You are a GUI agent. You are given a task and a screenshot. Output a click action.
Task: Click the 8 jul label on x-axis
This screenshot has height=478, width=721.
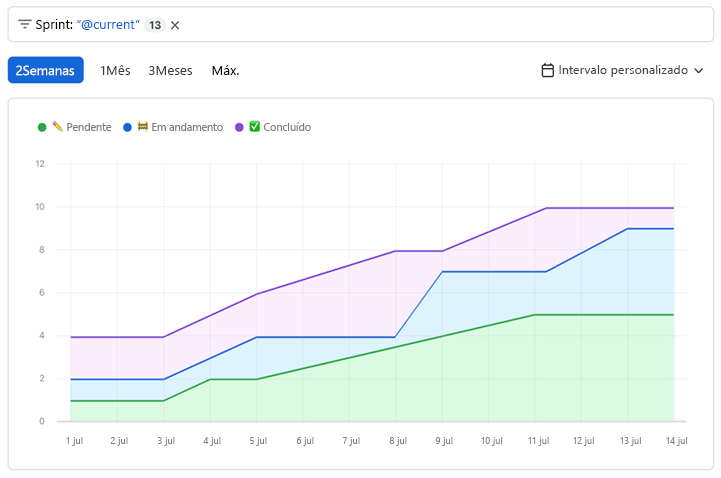[x=397, y=440]
